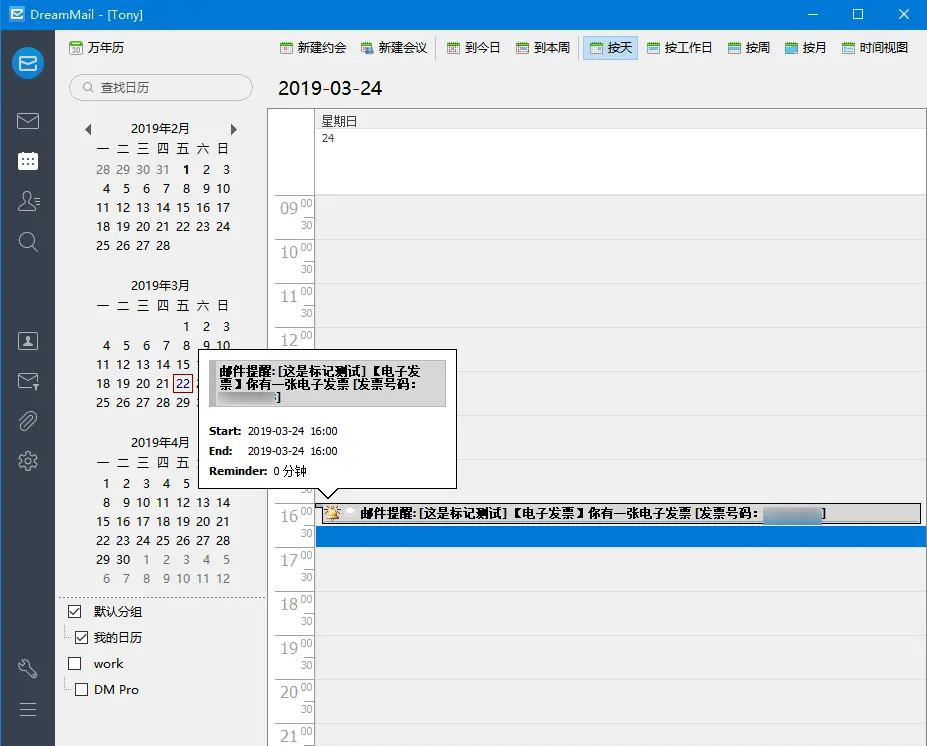Viewport: 927px width, 746px height.
Task: Switch to workday view 按工作日
Action: [x=679, y=47]
